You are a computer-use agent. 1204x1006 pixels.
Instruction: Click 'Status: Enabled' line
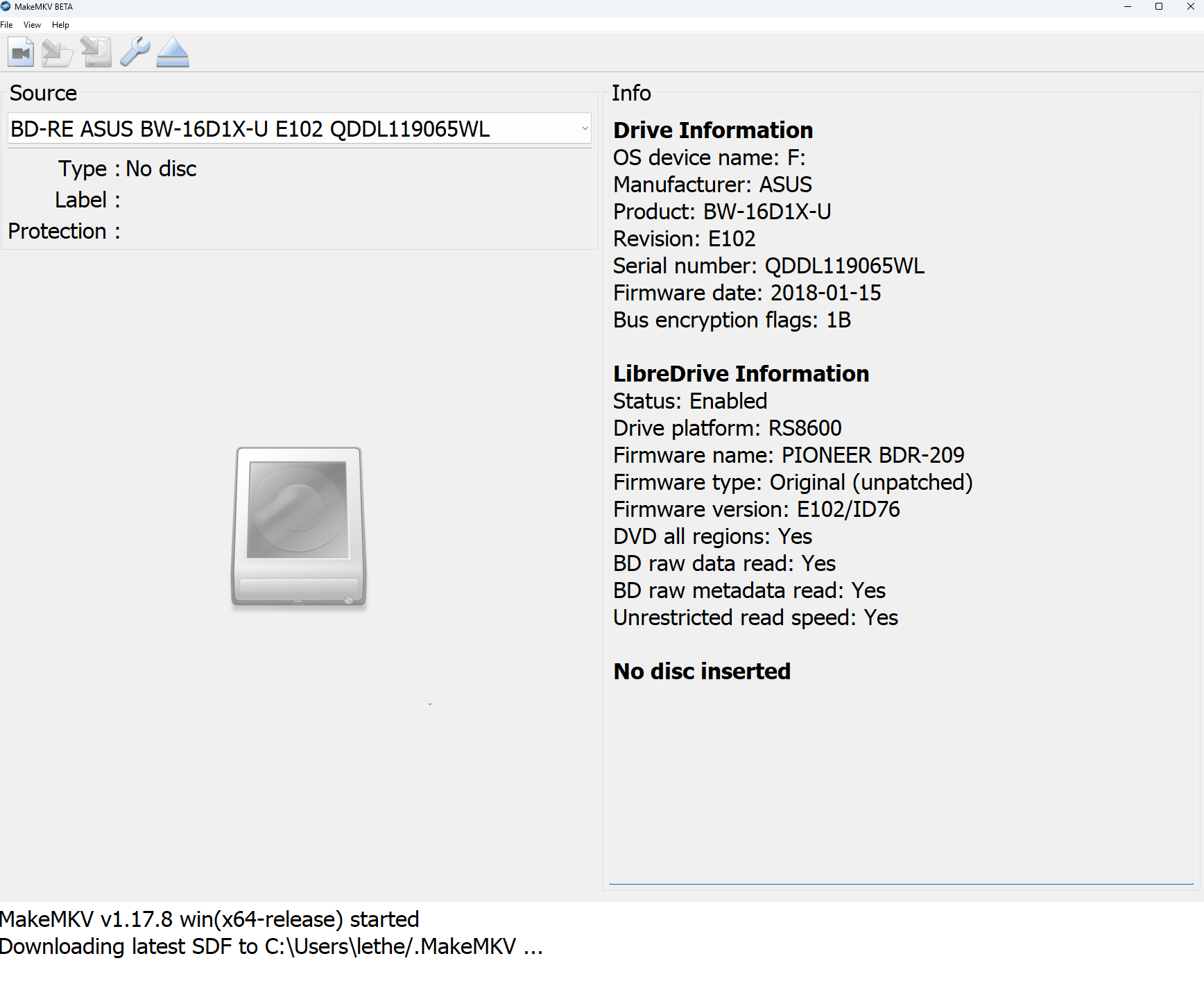(x=690, y=401)
